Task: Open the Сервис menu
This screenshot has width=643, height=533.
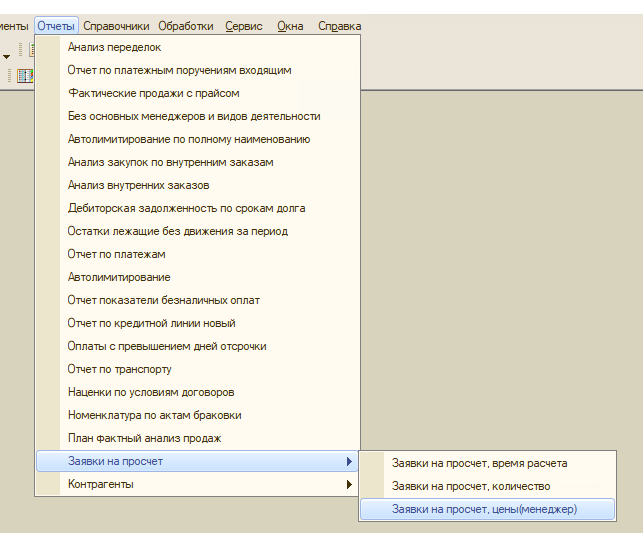Action: point(244,26)
